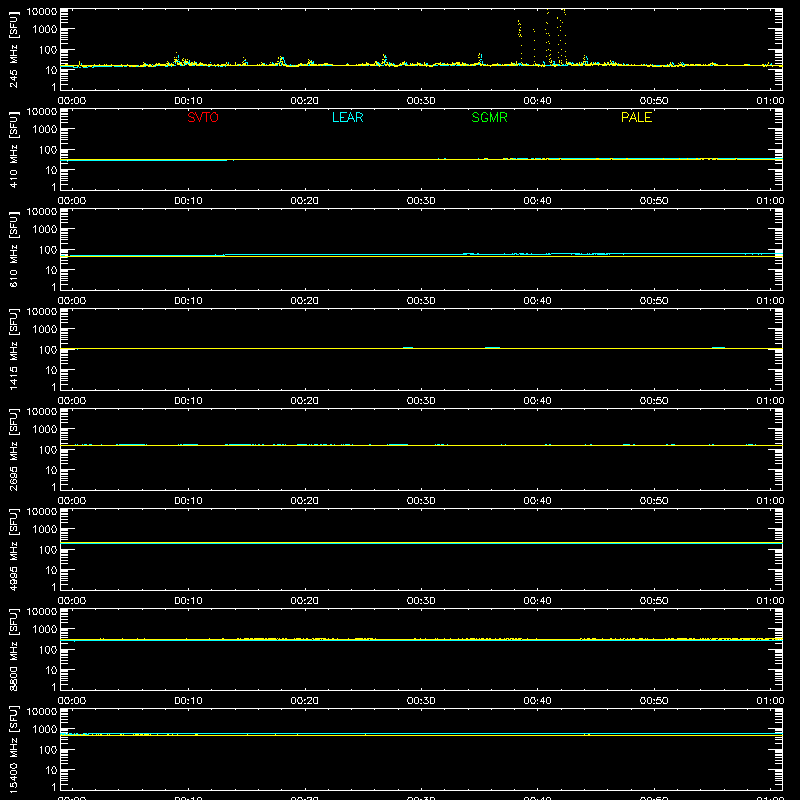Select the 4995 MHz [SFU] axis label
Screen dimensions: 800x800
(13, 549)
